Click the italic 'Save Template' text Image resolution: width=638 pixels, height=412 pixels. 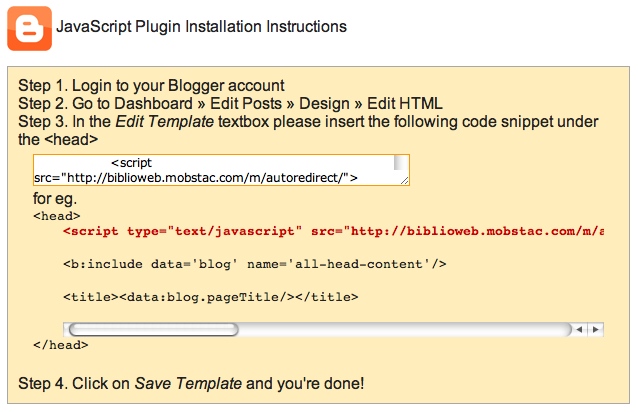point(188,383)
